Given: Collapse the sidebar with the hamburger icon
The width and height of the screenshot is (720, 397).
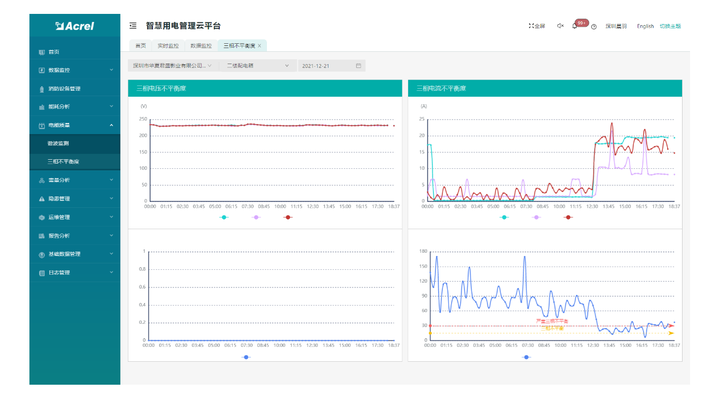Looking at the screenshot, I should pos(133,26).
